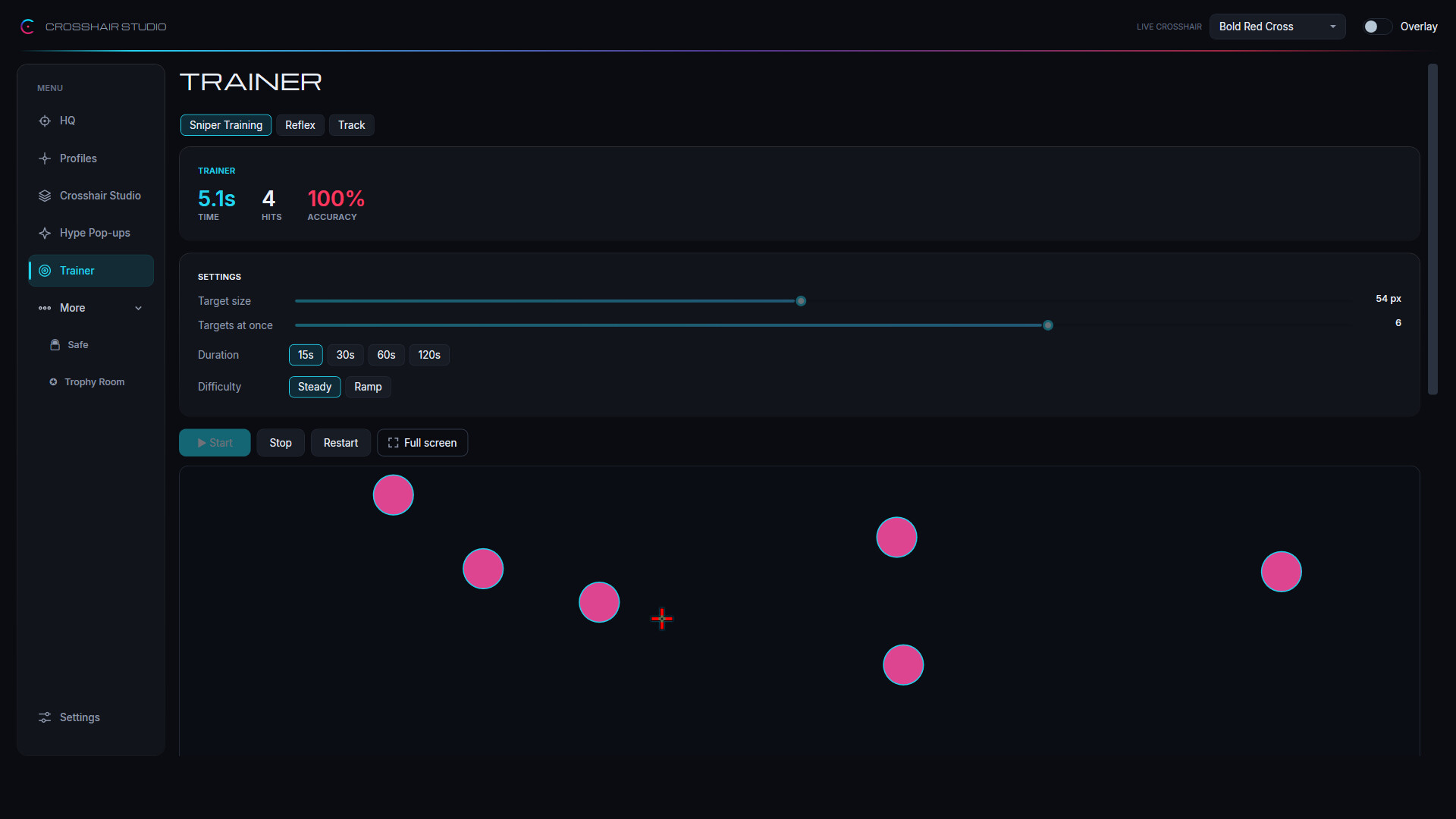Switch to the Track tab

point(352,125)
